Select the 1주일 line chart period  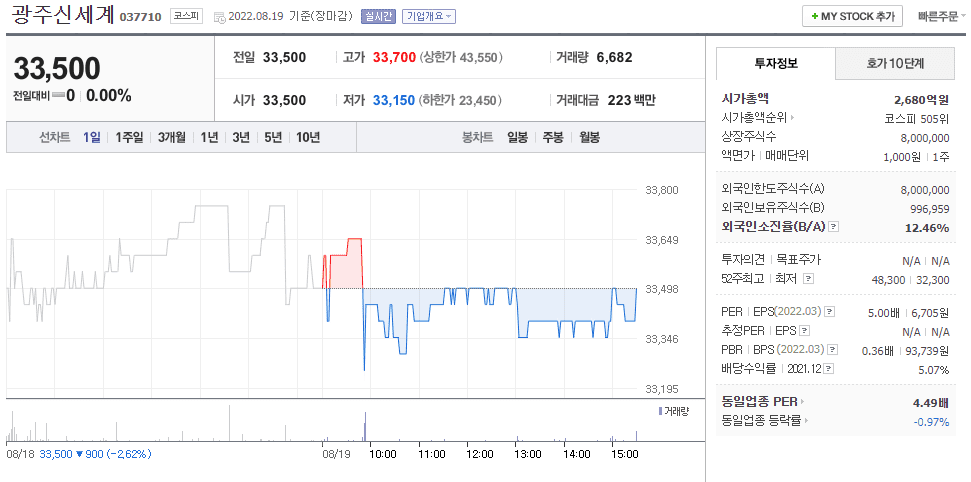click(129, 138)
